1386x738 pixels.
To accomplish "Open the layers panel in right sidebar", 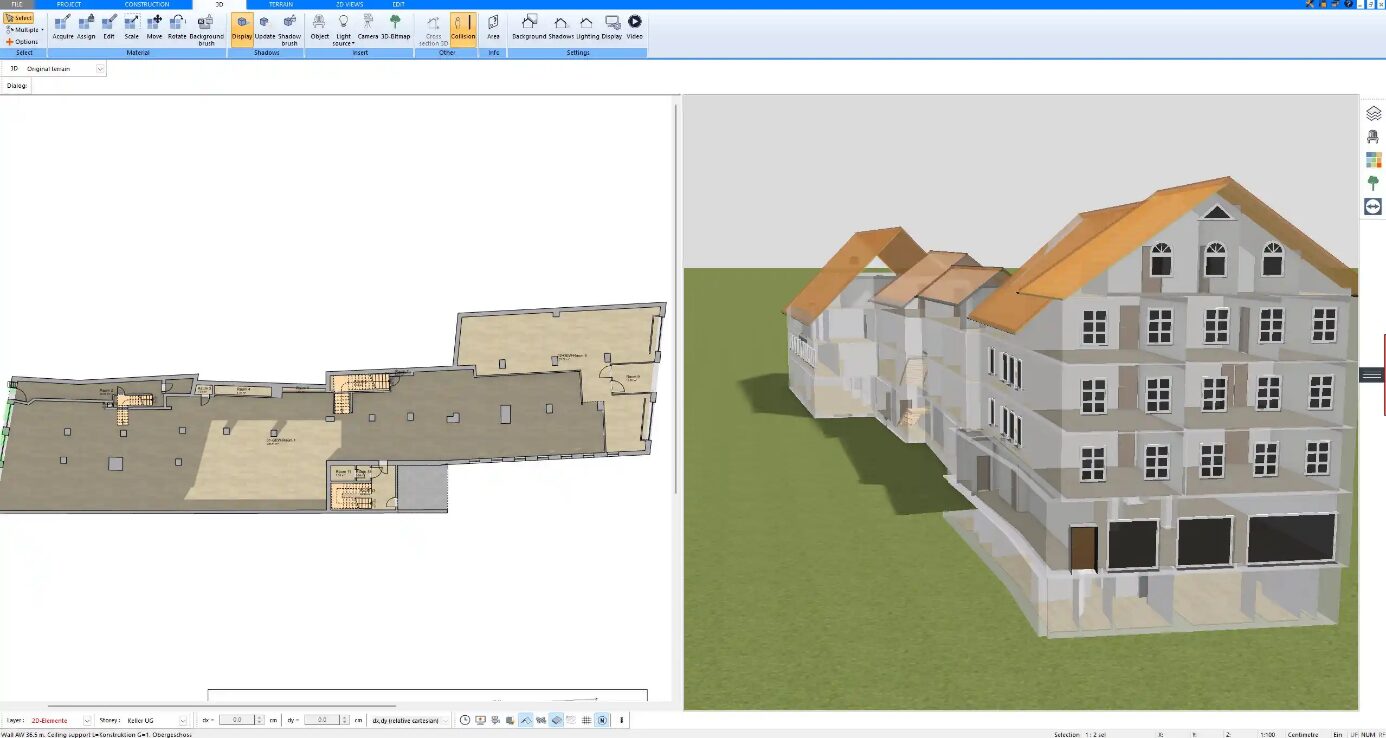I will click(1373, 114).
